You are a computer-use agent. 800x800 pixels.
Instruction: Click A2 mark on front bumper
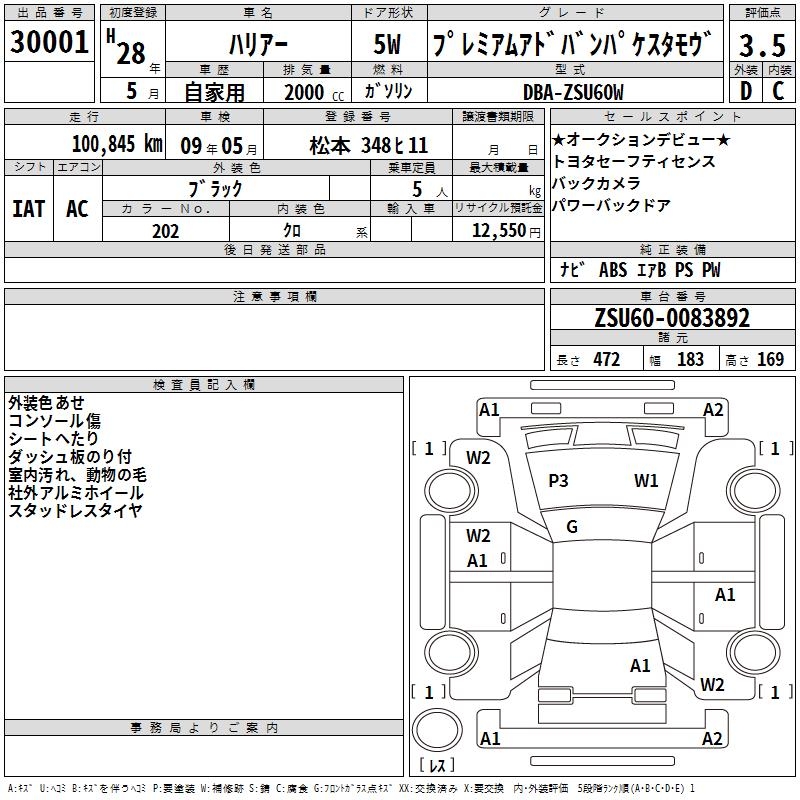click(713, 410)
